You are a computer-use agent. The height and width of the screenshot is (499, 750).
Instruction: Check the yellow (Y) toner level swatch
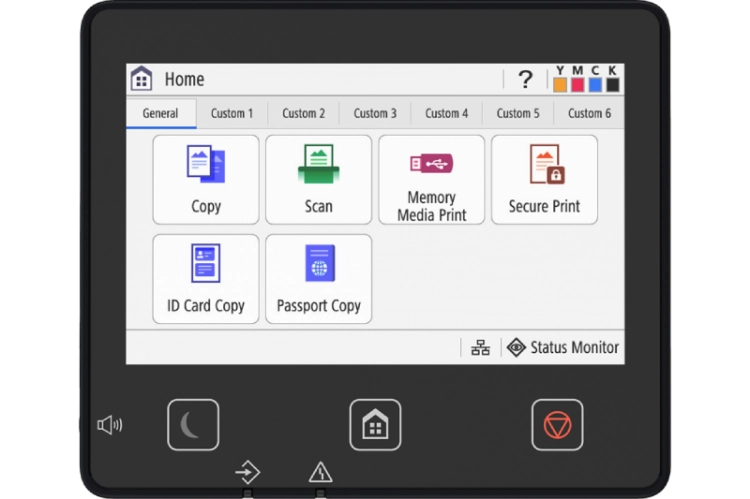(560, 85)
